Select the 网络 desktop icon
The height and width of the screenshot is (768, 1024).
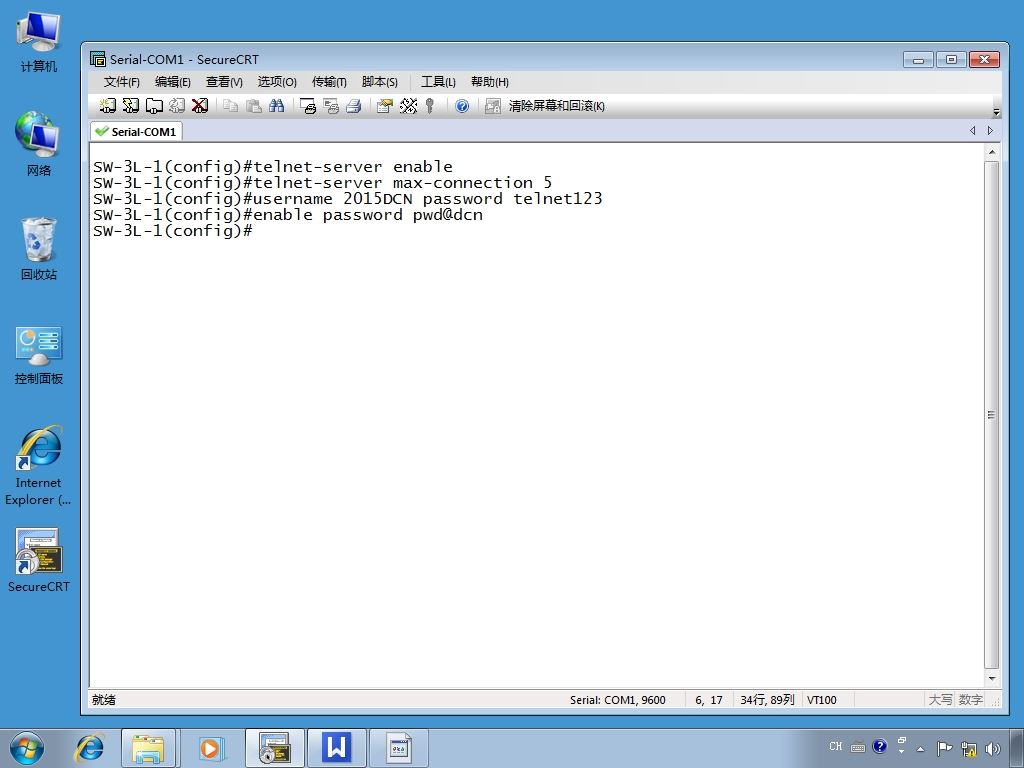point(39,144)
